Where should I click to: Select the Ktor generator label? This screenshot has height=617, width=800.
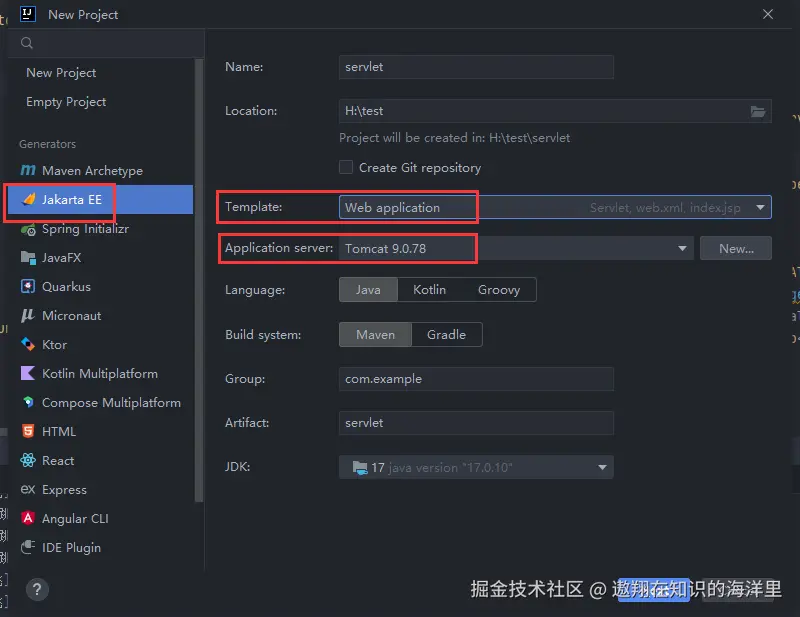tap(54, 345)
